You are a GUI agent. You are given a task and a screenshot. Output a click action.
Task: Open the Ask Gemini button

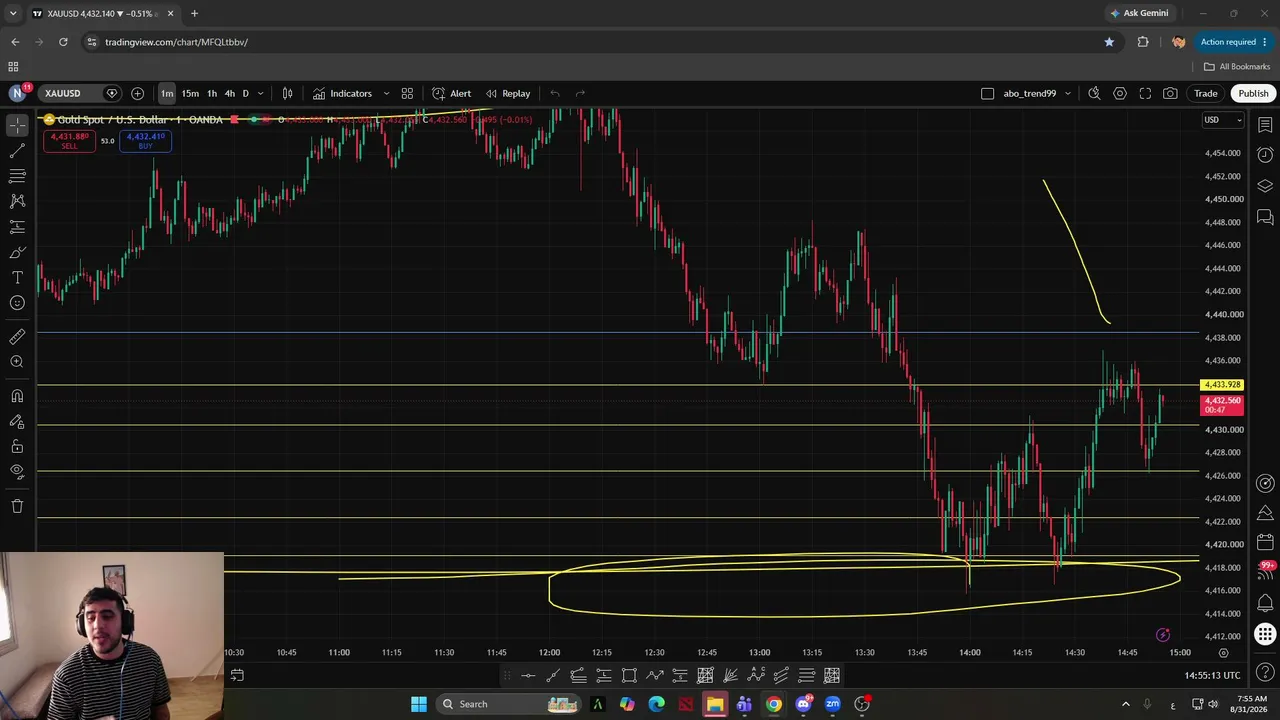pyautogui.click(x=1139, y=13)
